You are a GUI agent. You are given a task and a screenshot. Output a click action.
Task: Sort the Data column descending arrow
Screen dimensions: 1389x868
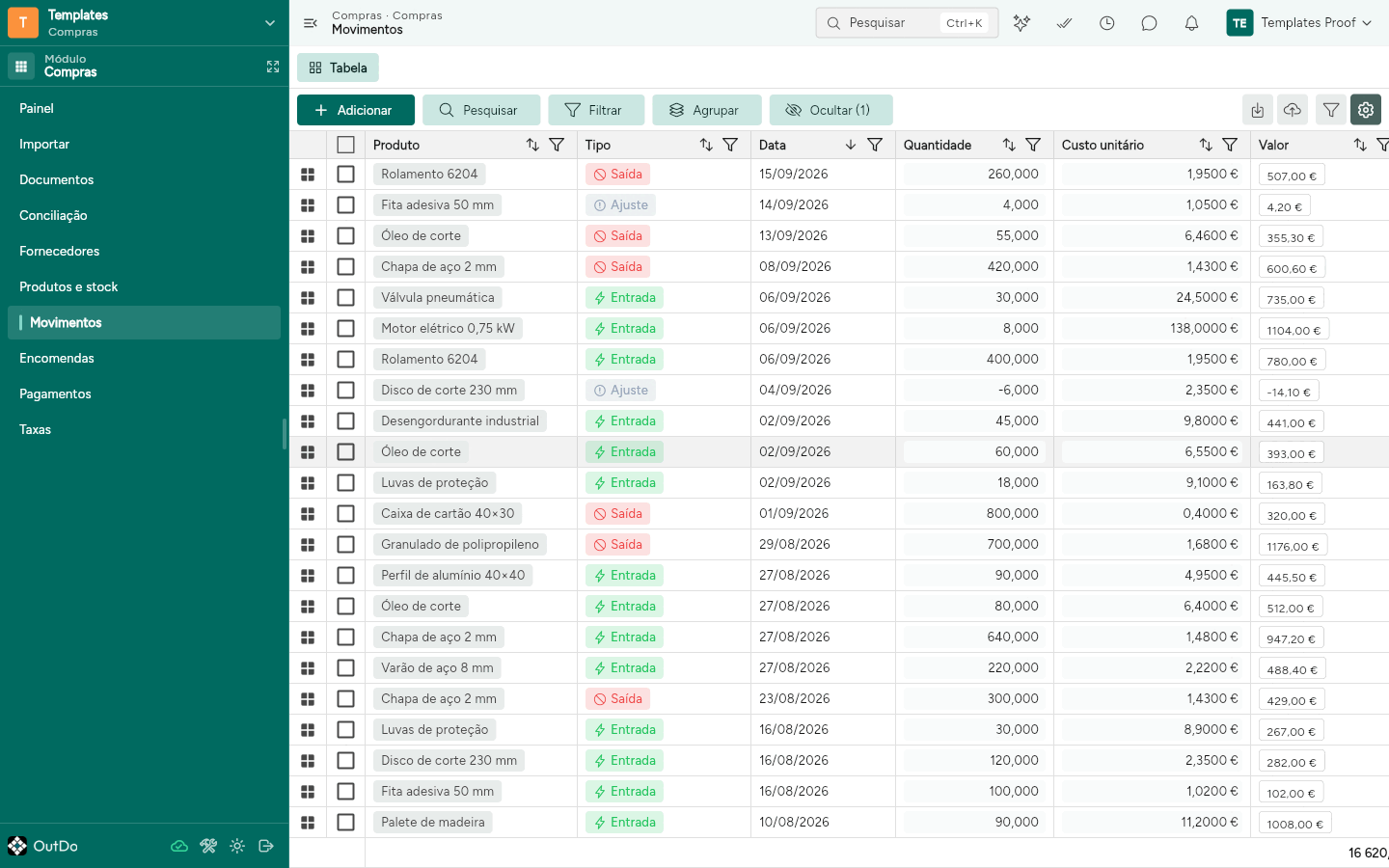click(851, 145)
